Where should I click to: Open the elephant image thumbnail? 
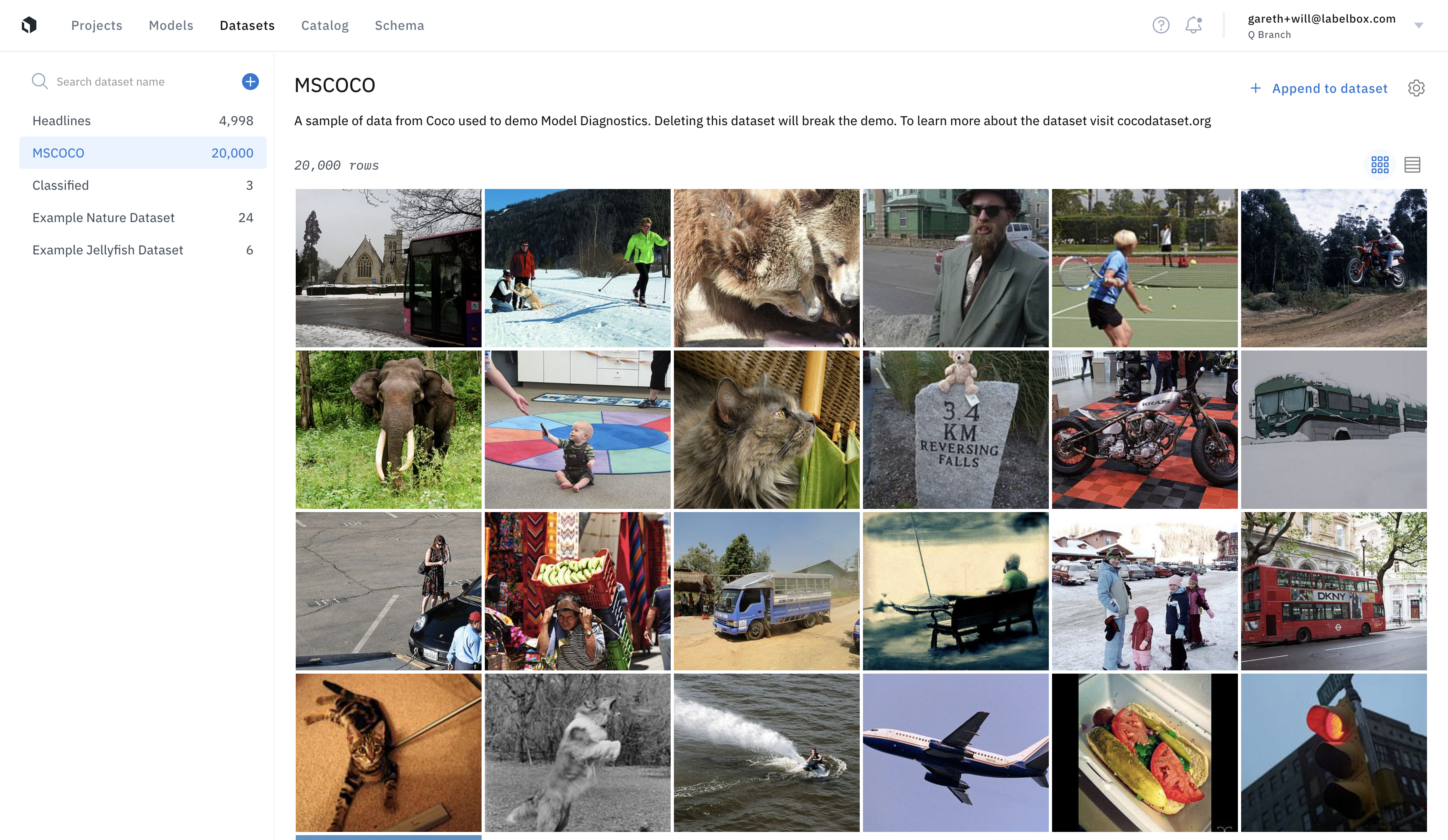[x=388, y=430]
